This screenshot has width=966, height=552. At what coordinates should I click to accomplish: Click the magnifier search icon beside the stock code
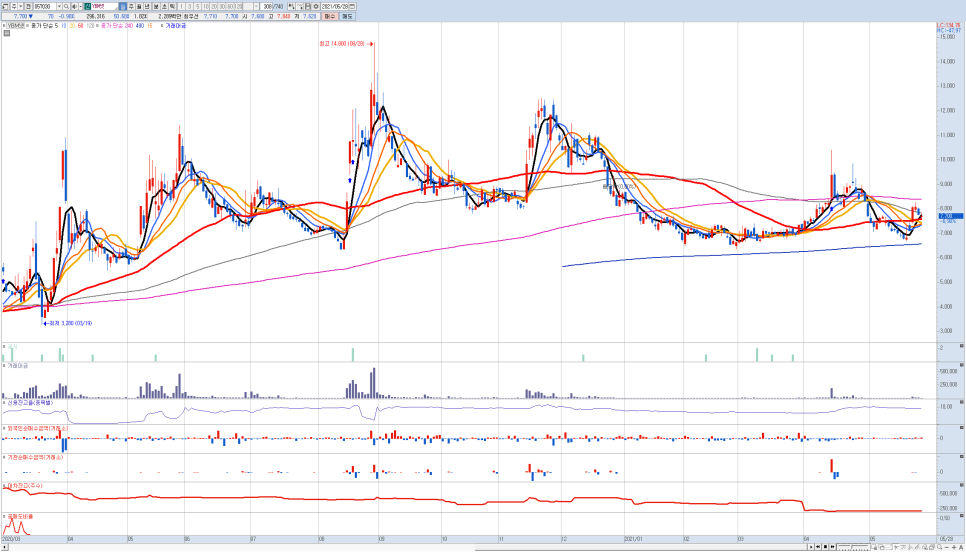[66, 6]
